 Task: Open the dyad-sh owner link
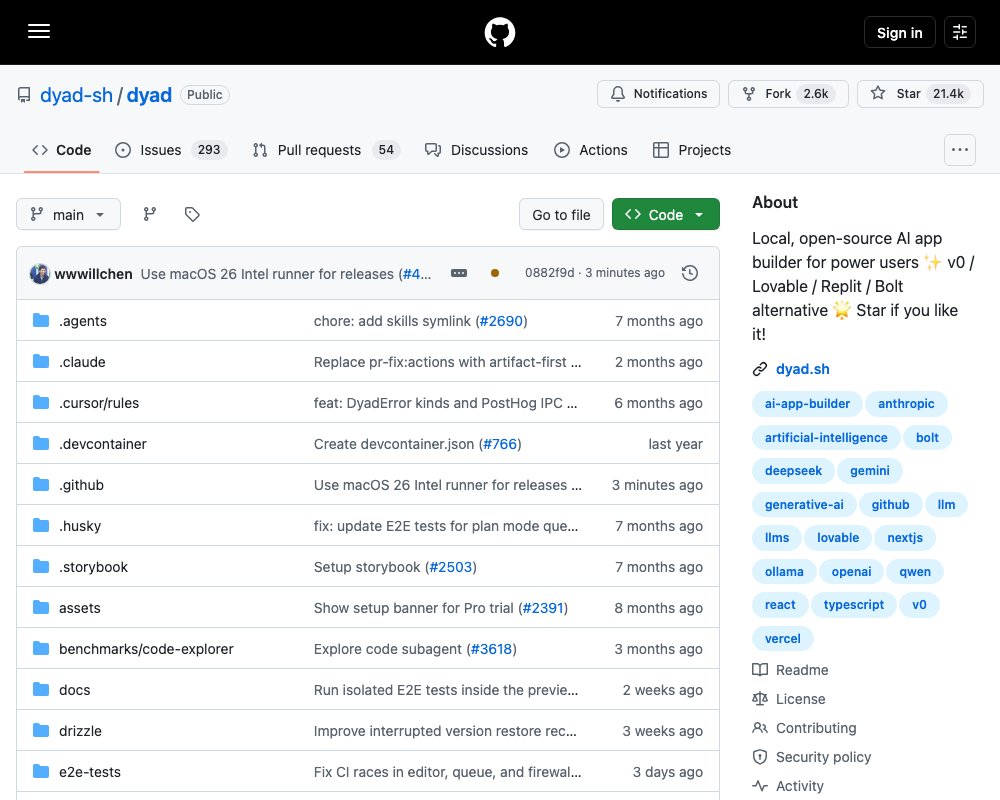(76, 95)
